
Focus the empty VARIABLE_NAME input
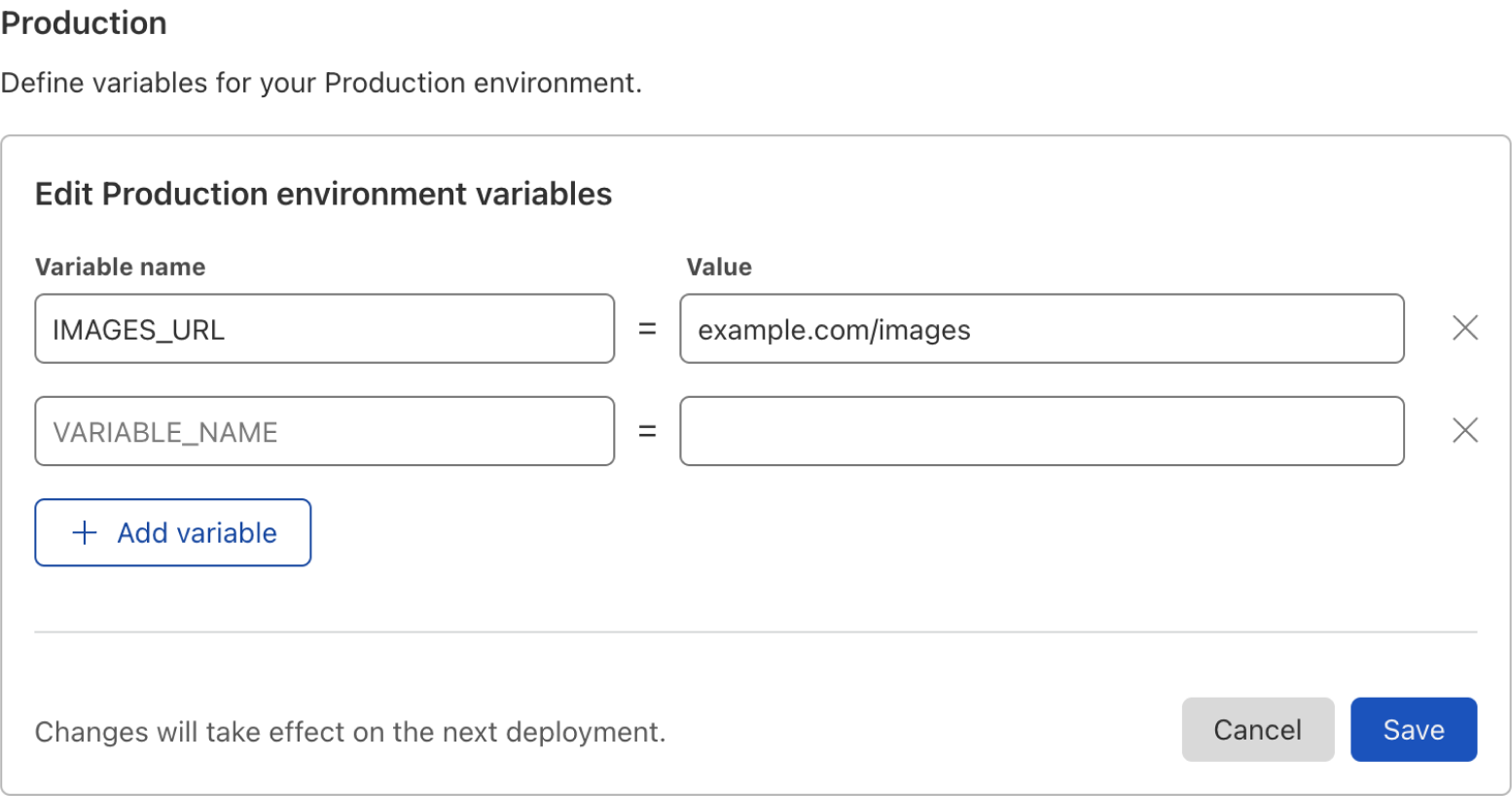tap(324, 430)
